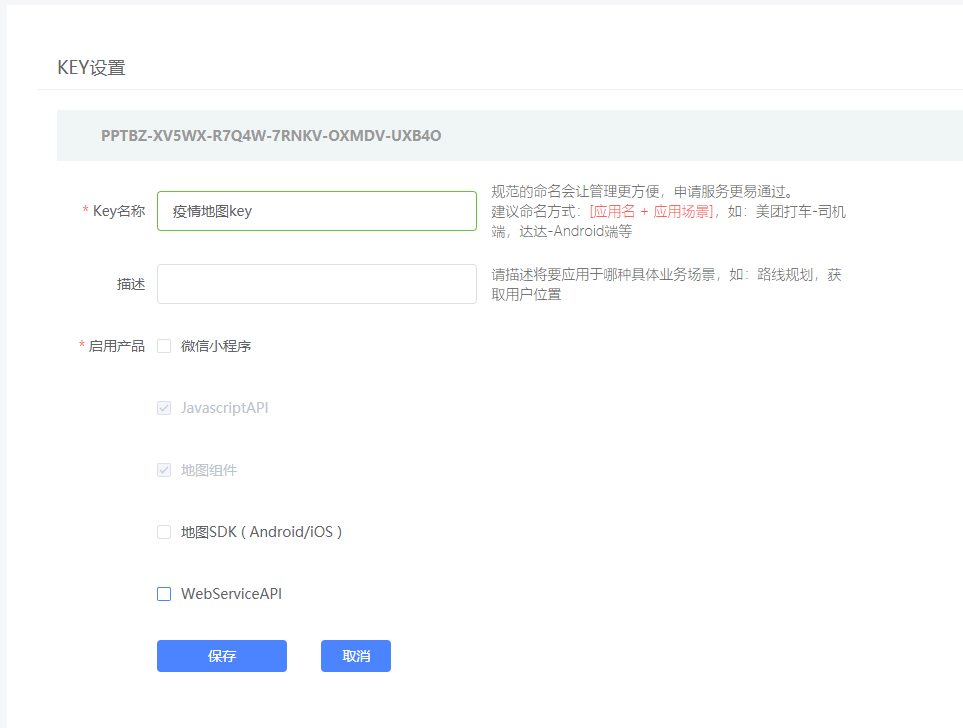The height and width of the screenshot is (728, 963).
Task: Check the 地图SDK（Android/iOS）checkbox
Action: [164, 531]
